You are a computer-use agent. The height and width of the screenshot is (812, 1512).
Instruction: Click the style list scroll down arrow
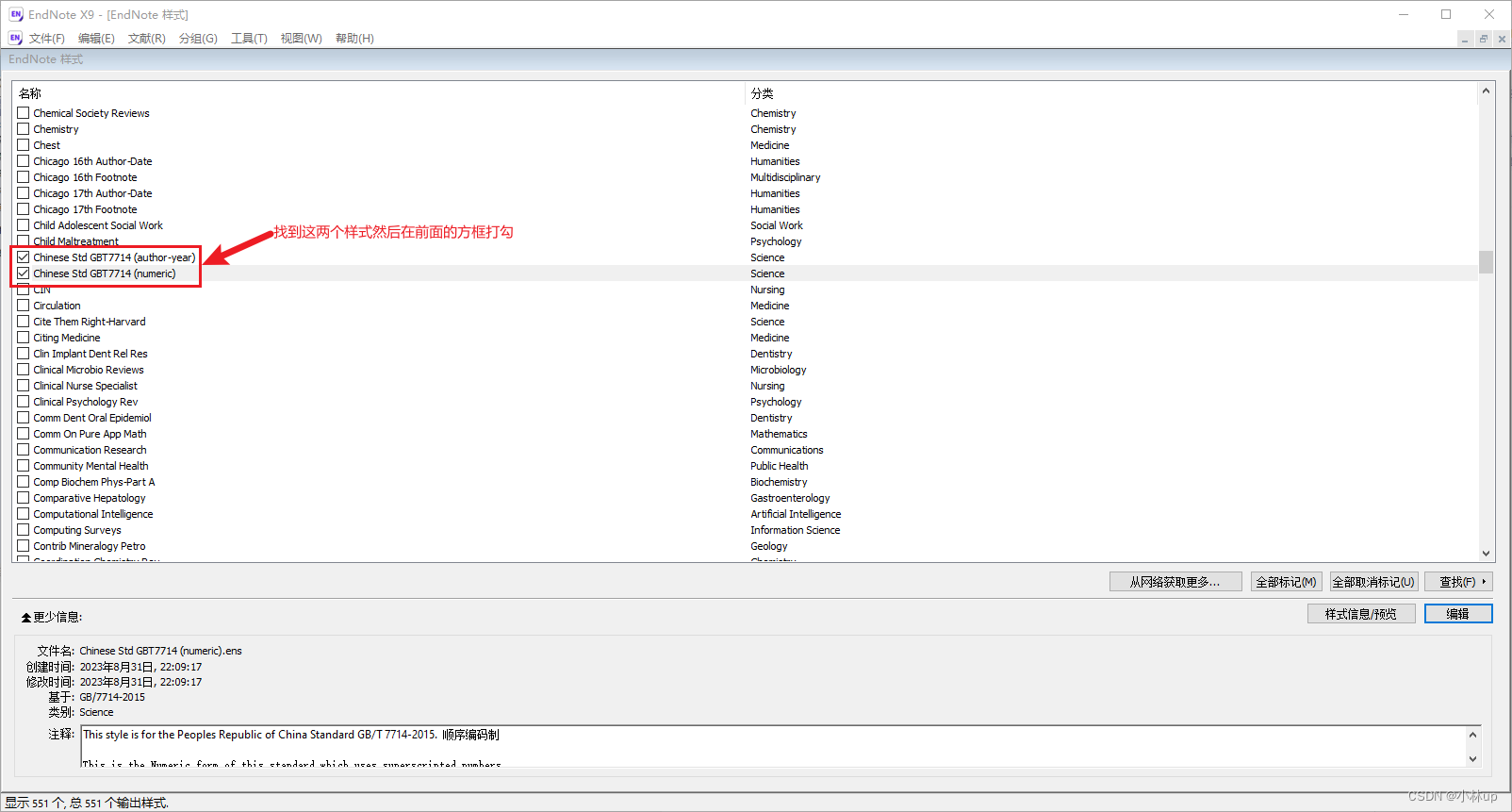click(1486, 554)
